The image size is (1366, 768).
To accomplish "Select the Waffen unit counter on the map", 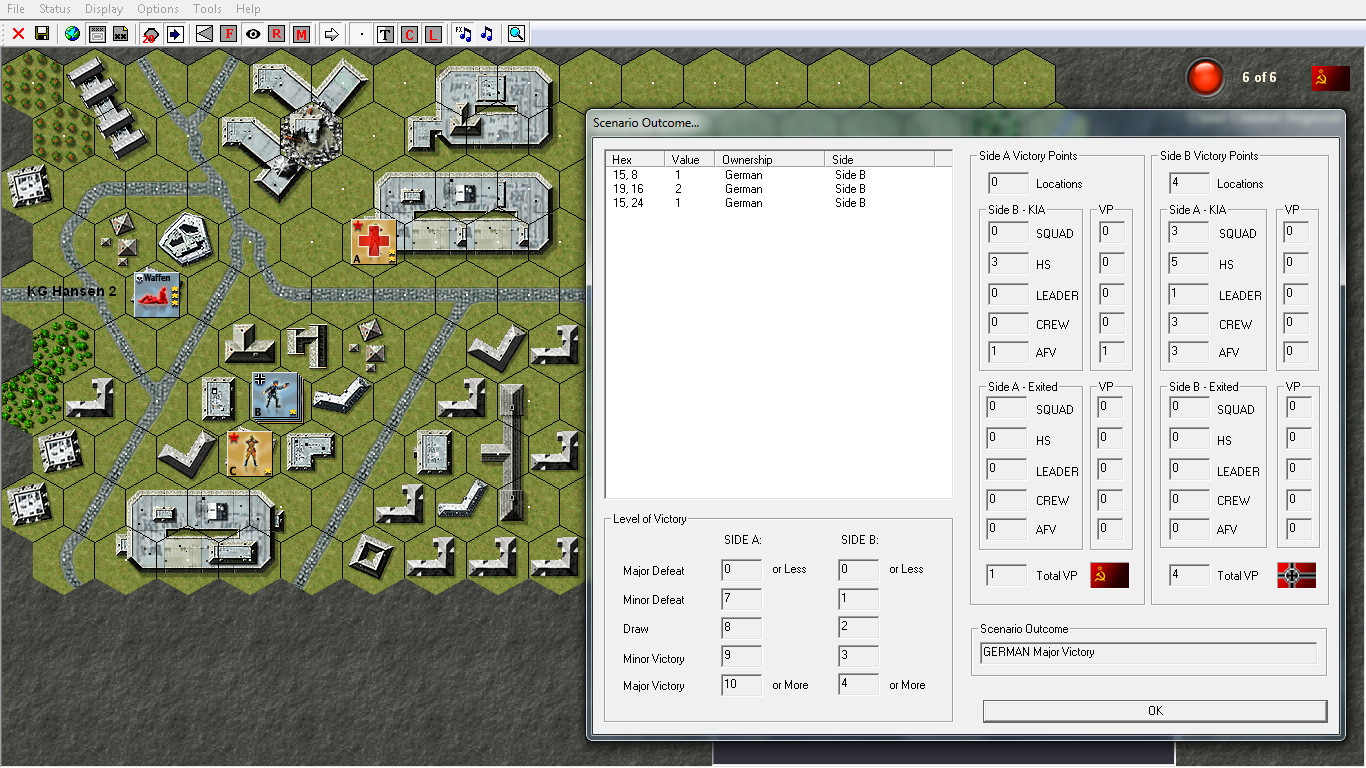I will (157, 294).
